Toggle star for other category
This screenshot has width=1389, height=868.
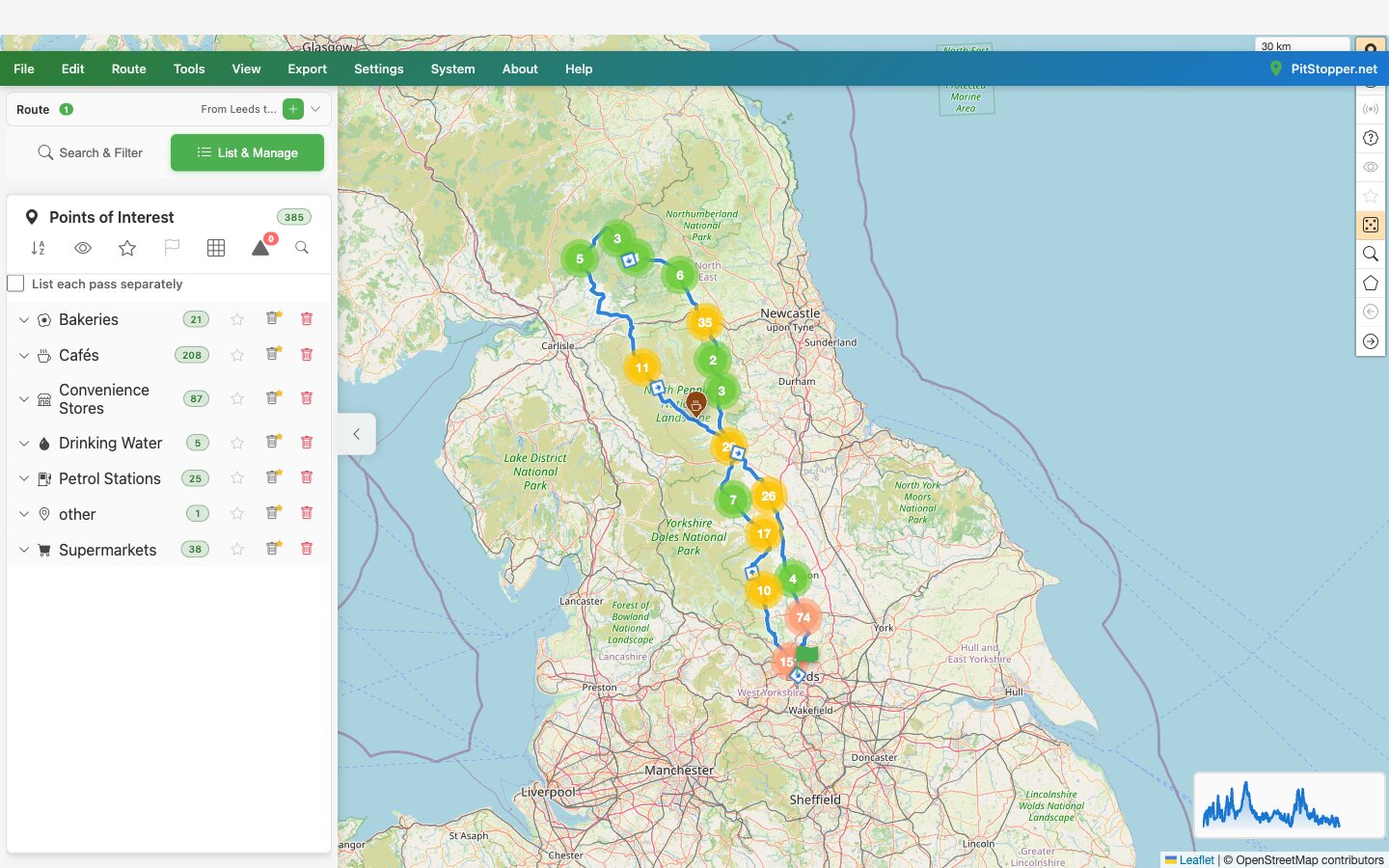[237, 514]
